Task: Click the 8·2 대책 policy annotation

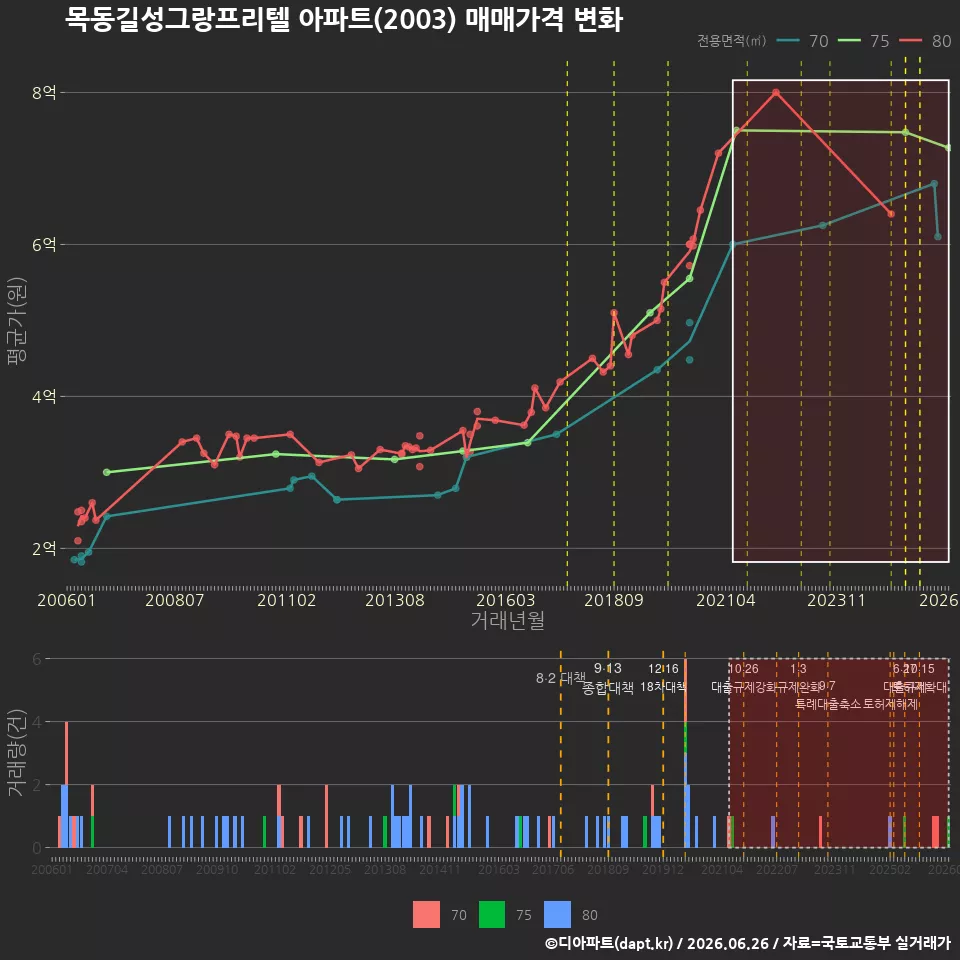Action: click(560, 678)
